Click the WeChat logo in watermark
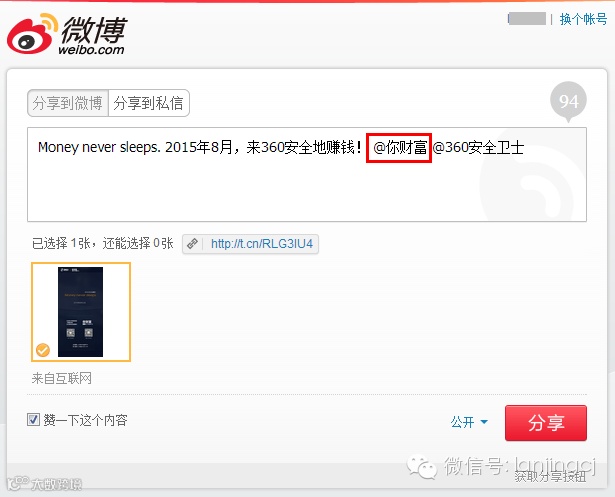This screenshot has height=497, width=615. pos(422,466)
